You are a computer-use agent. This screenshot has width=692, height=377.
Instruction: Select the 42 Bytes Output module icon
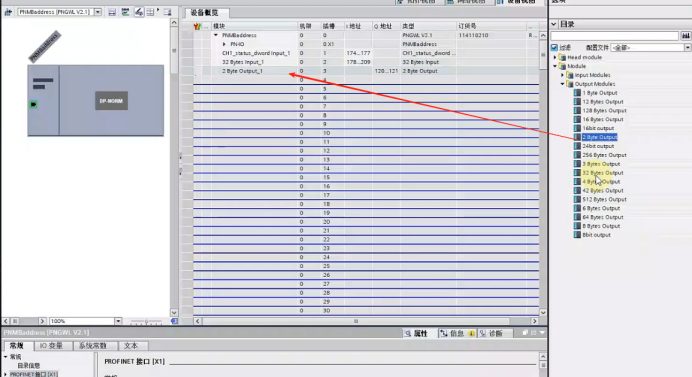click(x=577, y=190)
